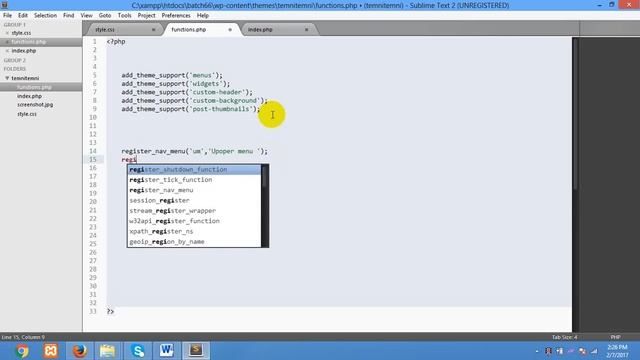640x360 pixels.
Task: Open the View menu
Action: [x=87, y=16]
